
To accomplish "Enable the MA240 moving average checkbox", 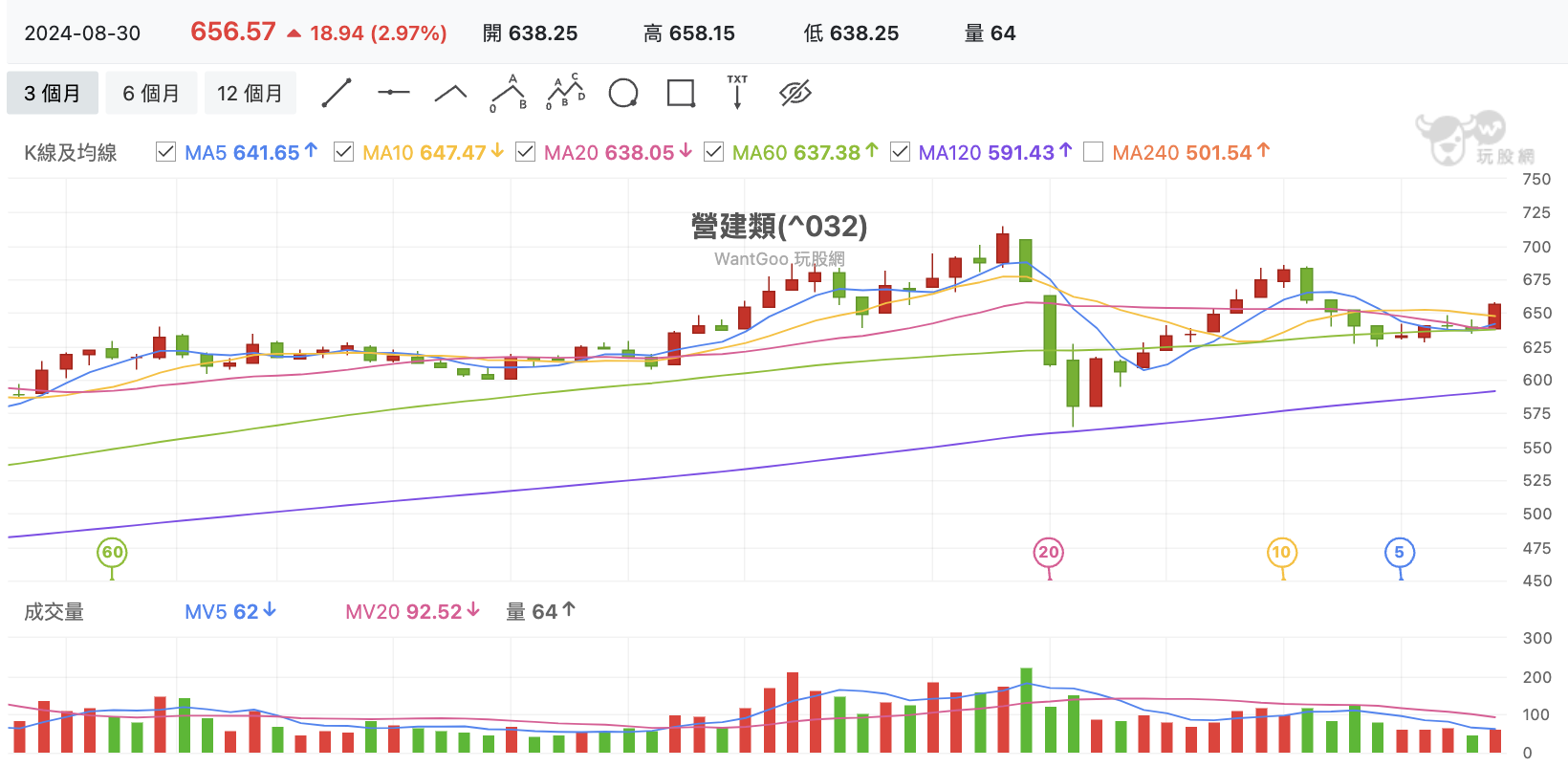I will (1094, 152).
